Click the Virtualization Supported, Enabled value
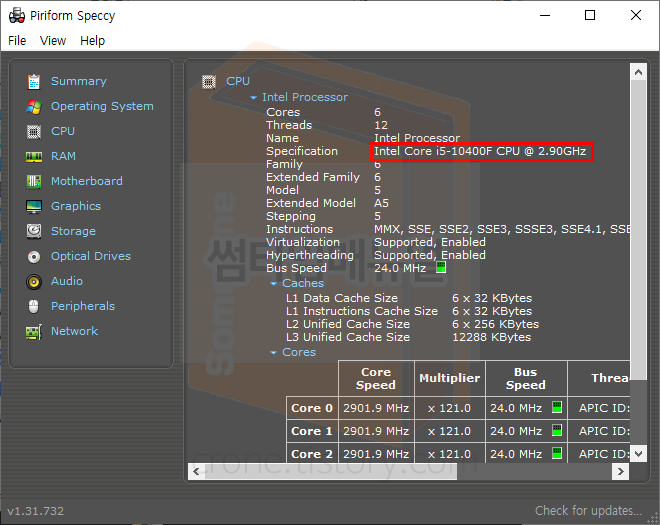 click(x=430, y=242)
